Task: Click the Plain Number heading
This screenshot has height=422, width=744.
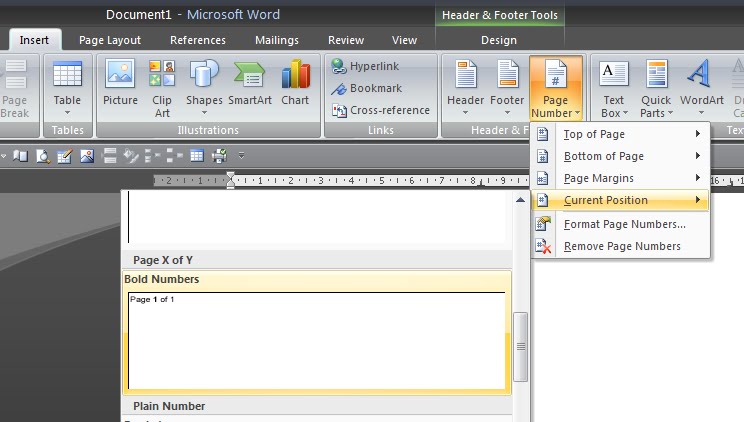Action: pos(169,406)
